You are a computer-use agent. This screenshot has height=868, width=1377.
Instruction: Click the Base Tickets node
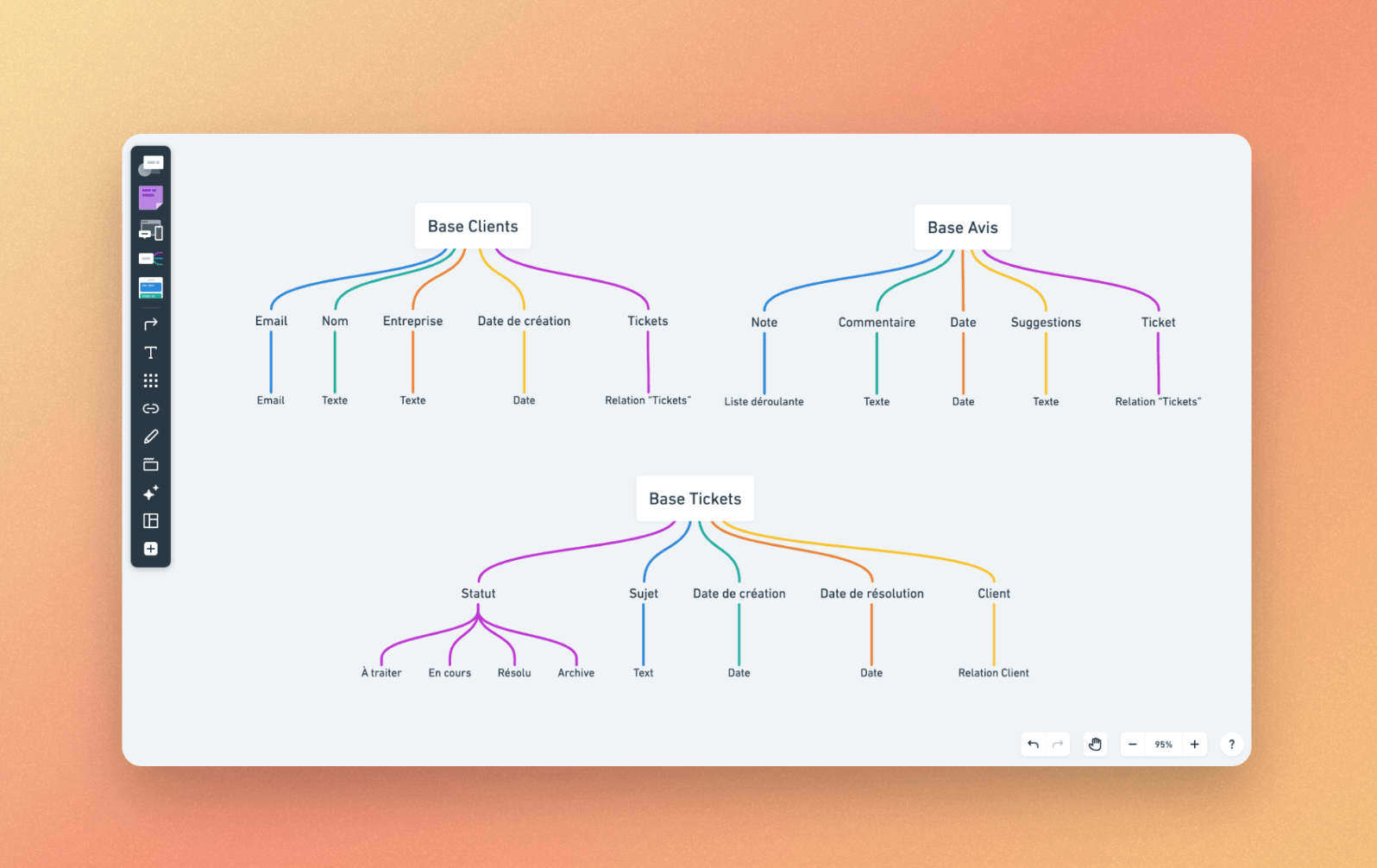pyautogui.click(x=695, y=499)
